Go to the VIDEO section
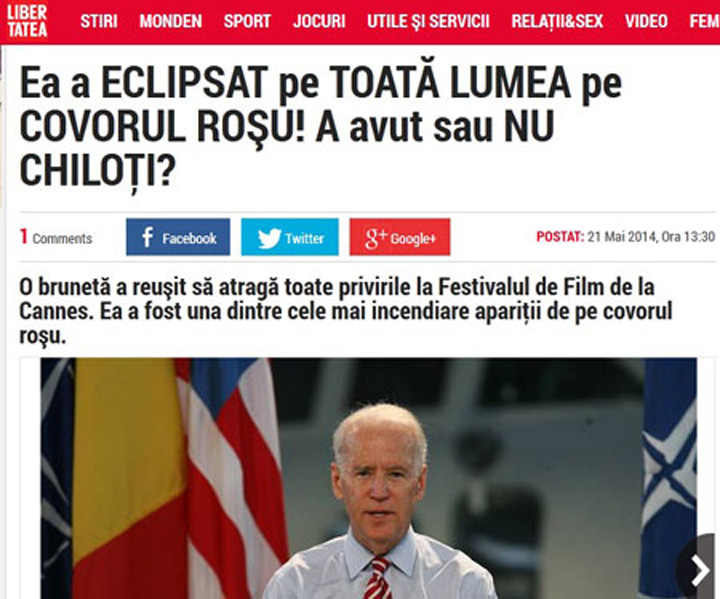 click(646, 21)
